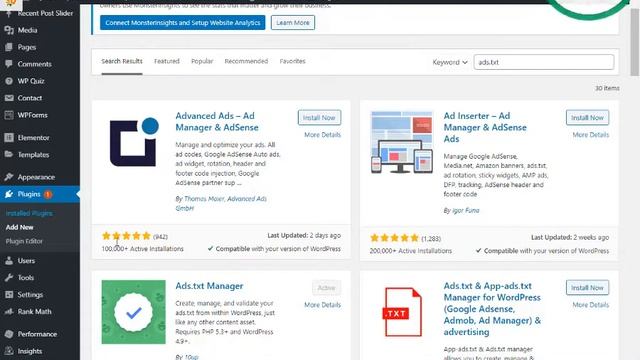Open Installed Plugins submenu item
Screen dimensions: 640x360
(x=29, y=213)
